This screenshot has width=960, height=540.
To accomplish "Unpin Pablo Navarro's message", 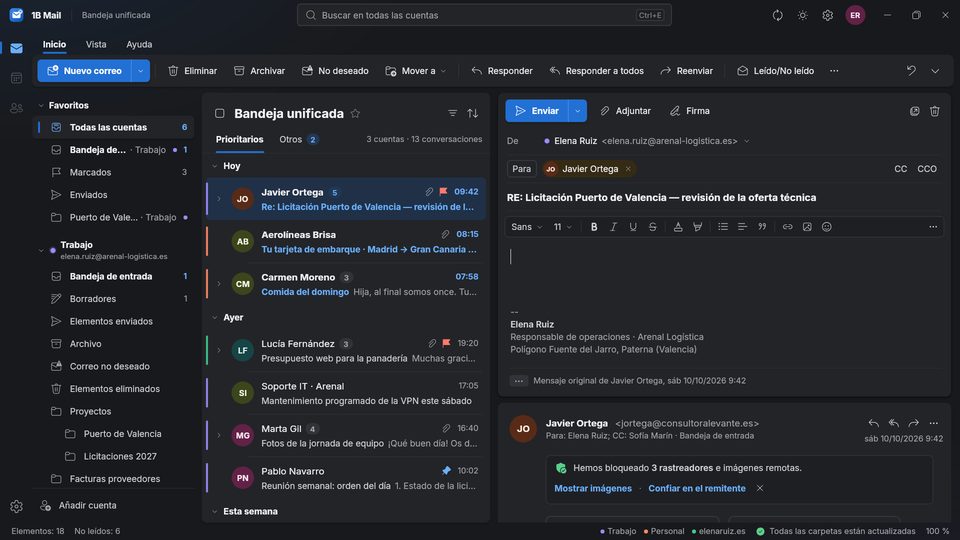I will tap(446, 471).
